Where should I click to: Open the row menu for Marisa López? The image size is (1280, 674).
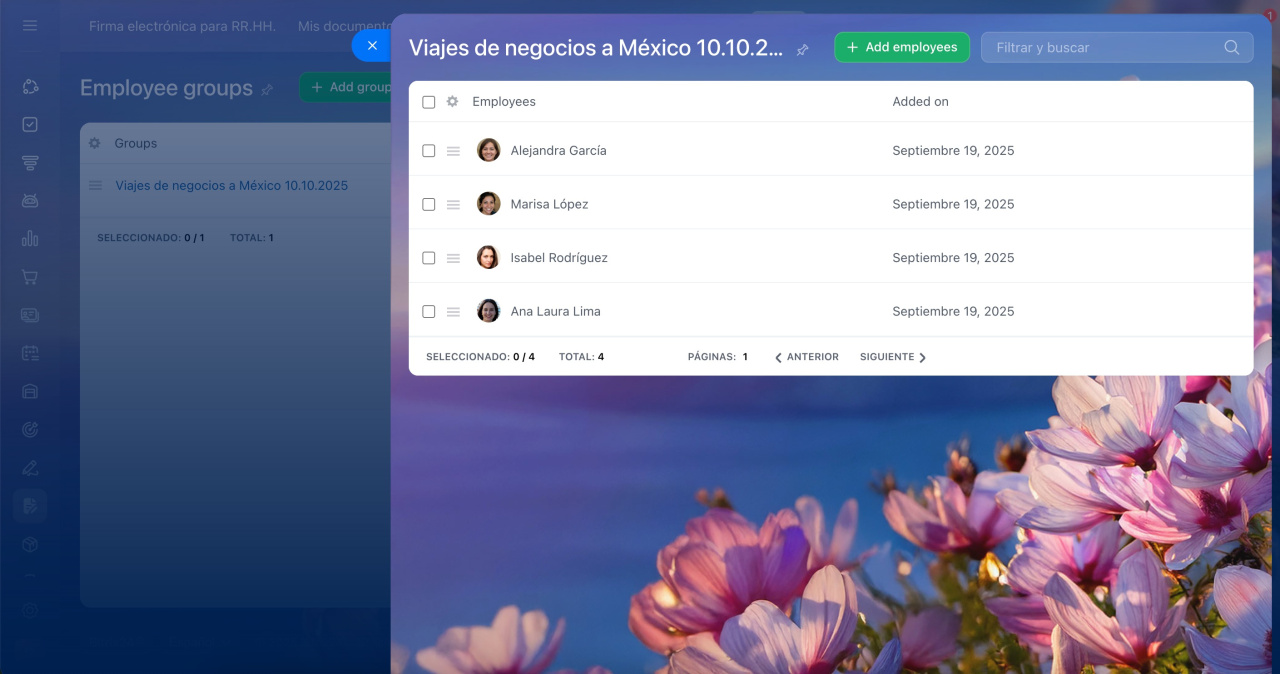click(x=453, y=205)
